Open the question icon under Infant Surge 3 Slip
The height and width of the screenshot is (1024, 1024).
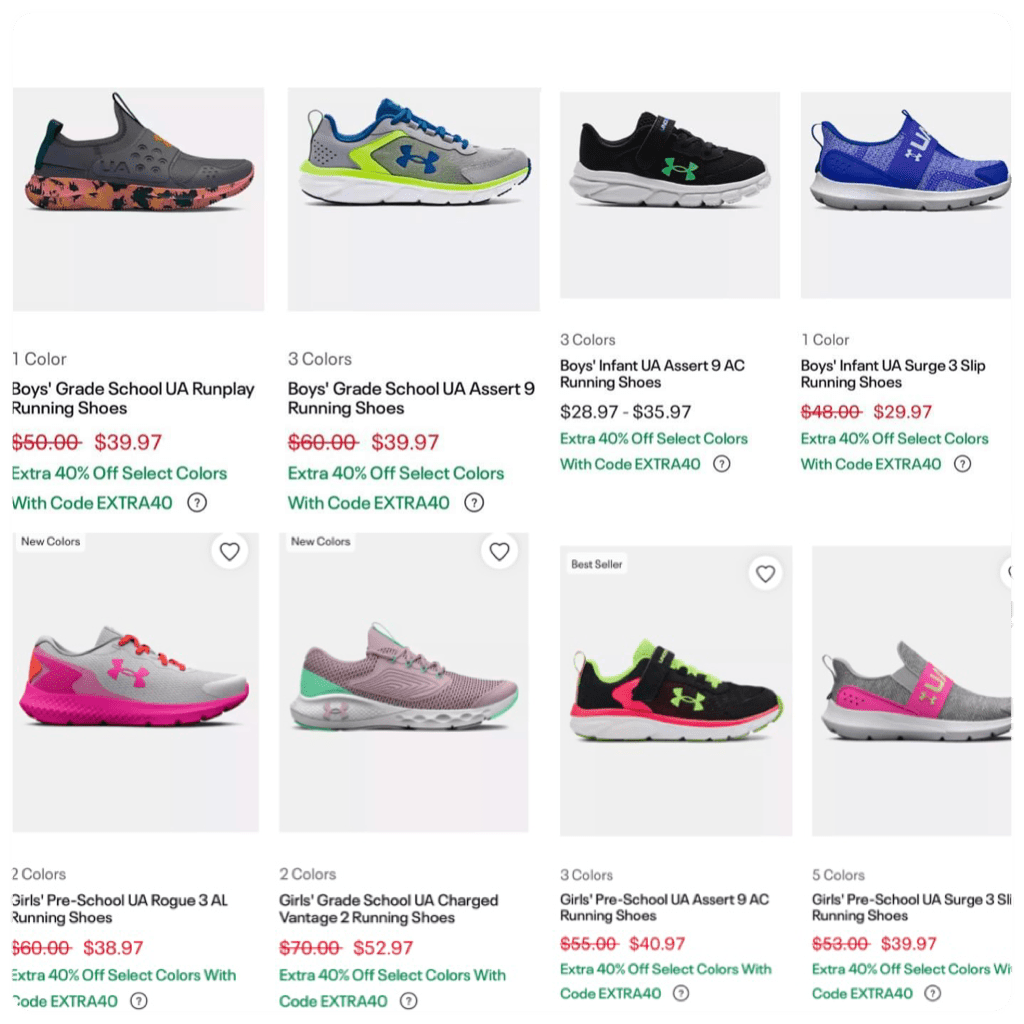[x=963, y=464]
